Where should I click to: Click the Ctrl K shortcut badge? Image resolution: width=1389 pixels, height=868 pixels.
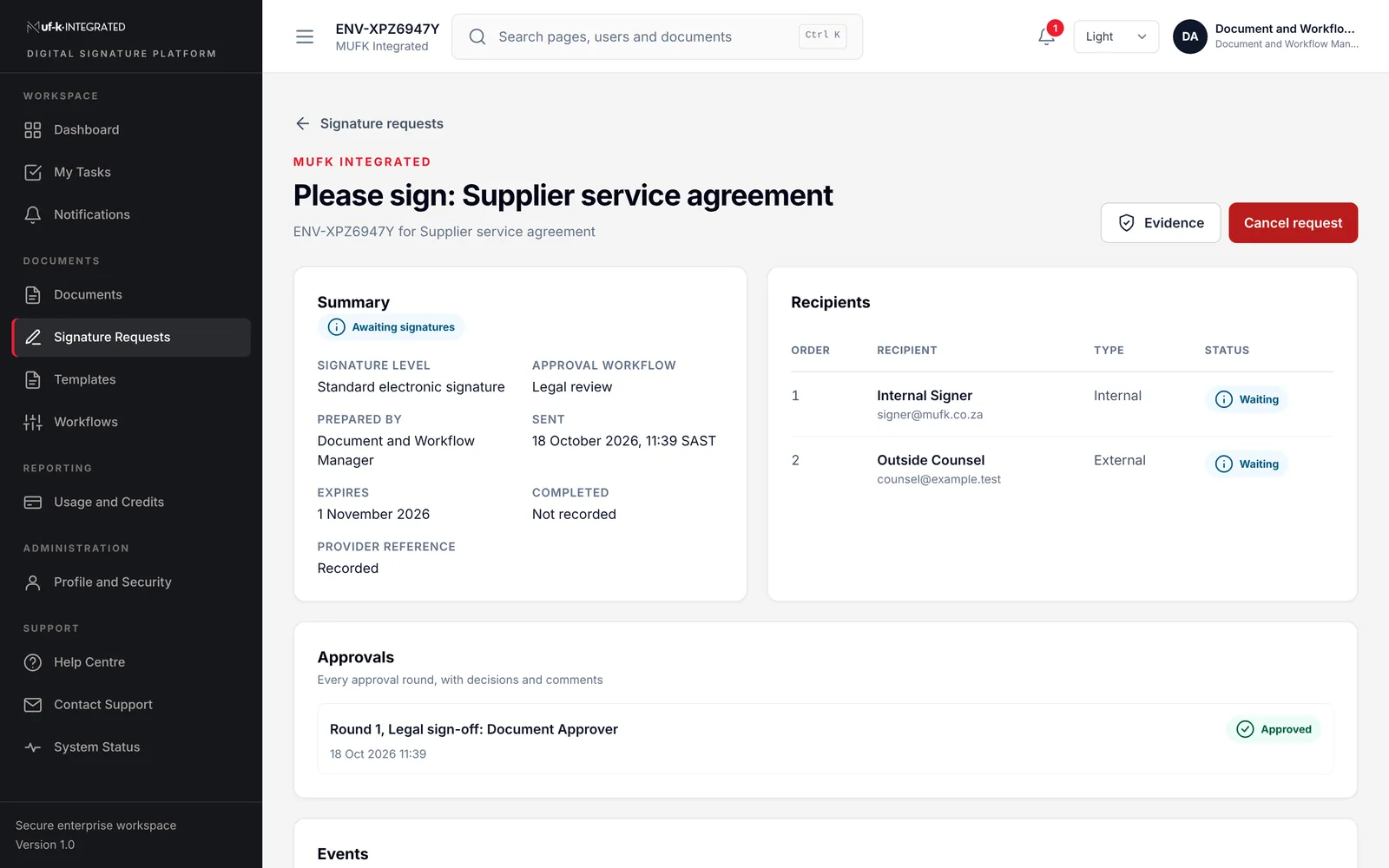(x=822, y=36)
